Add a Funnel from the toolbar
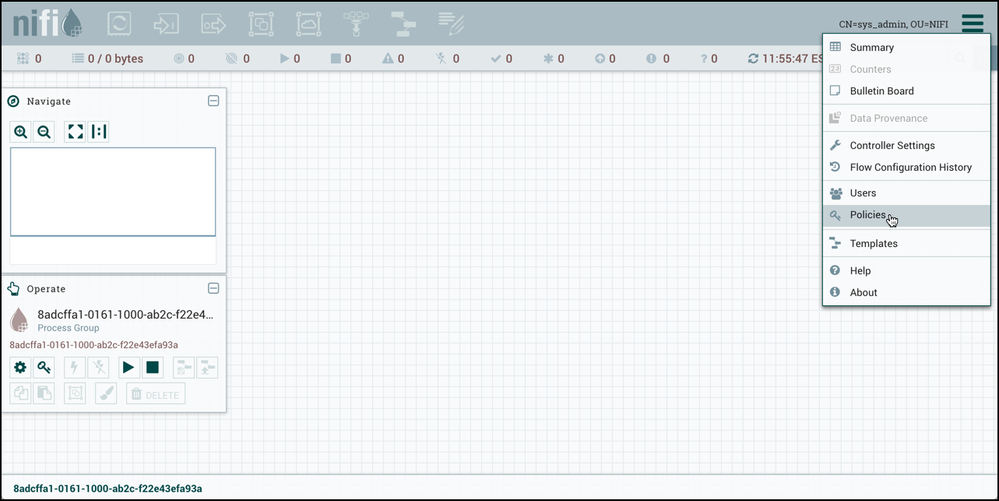 coord(356,24)
